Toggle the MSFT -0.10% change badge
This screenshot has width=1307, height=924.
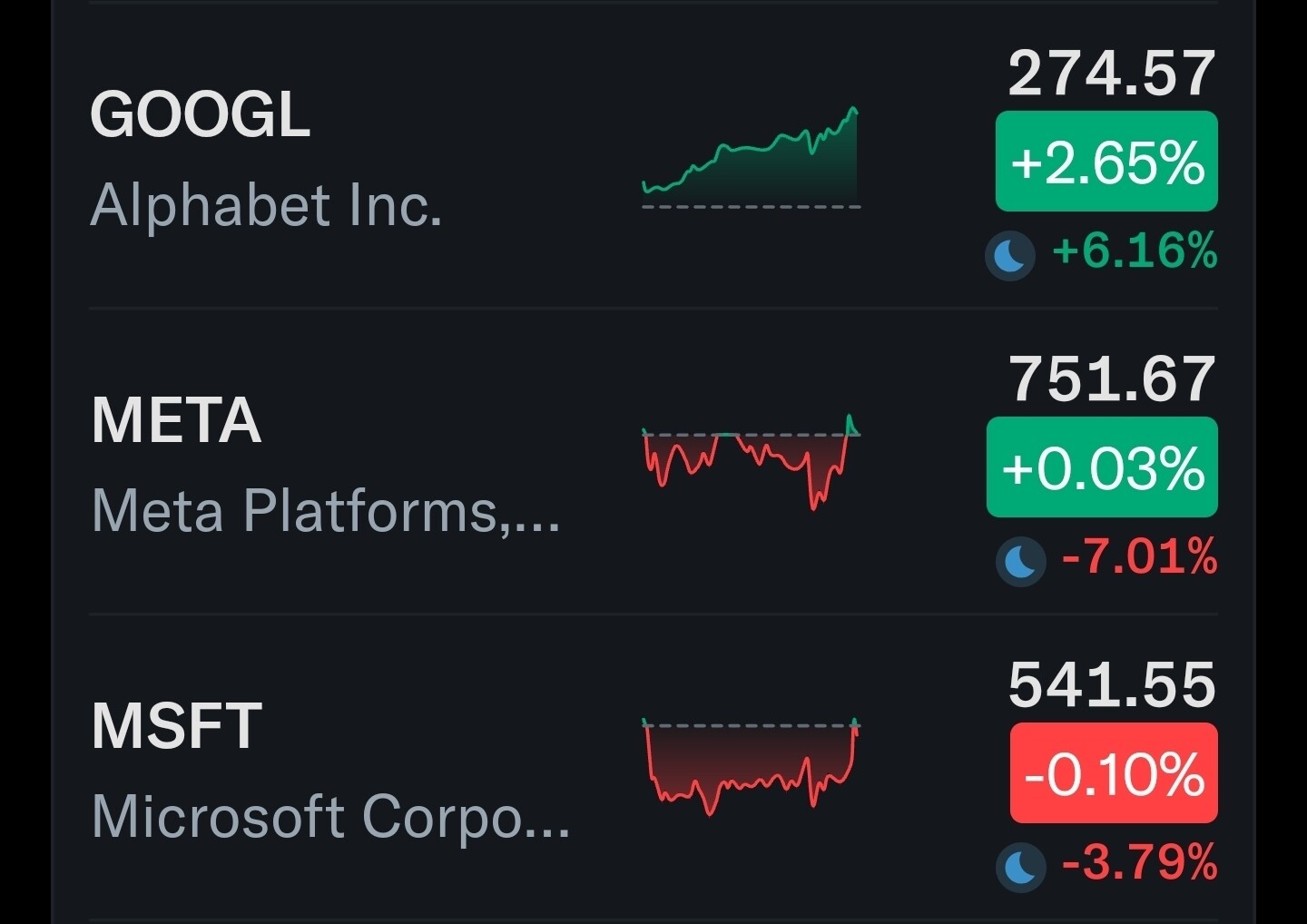[x=1113, y=773]
